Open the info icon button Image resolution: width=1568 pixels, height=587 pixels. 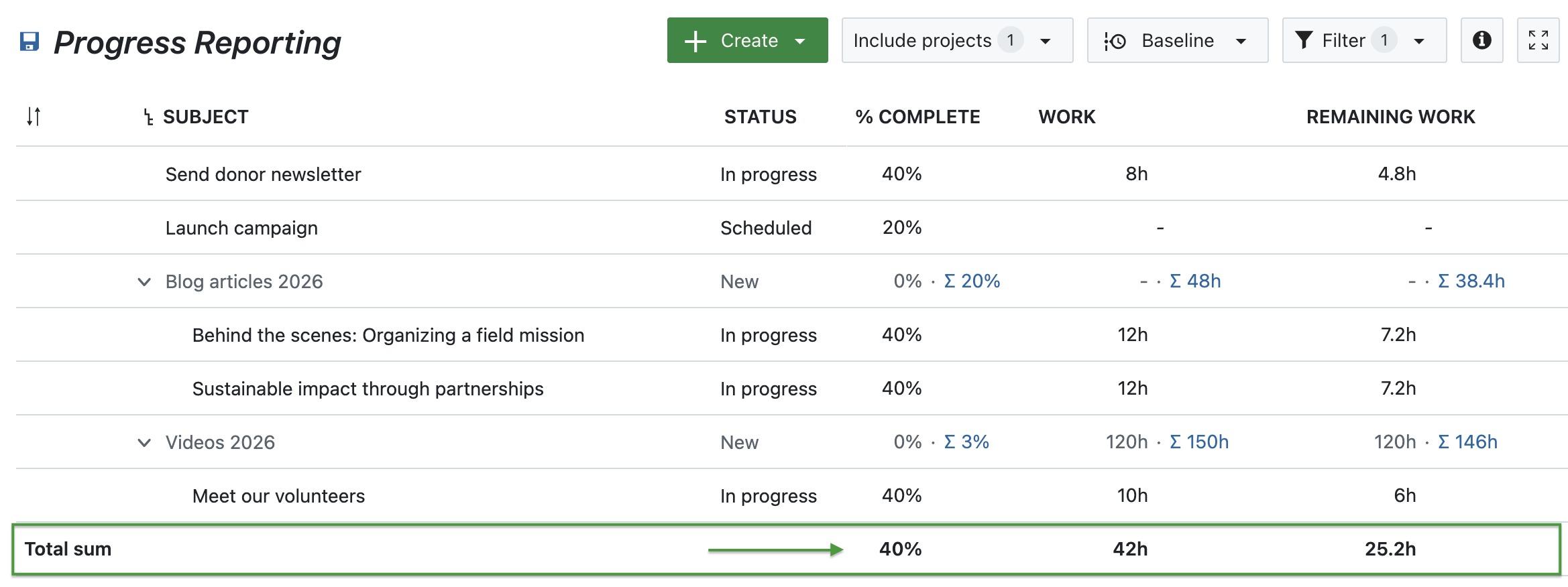[1481, 40]
